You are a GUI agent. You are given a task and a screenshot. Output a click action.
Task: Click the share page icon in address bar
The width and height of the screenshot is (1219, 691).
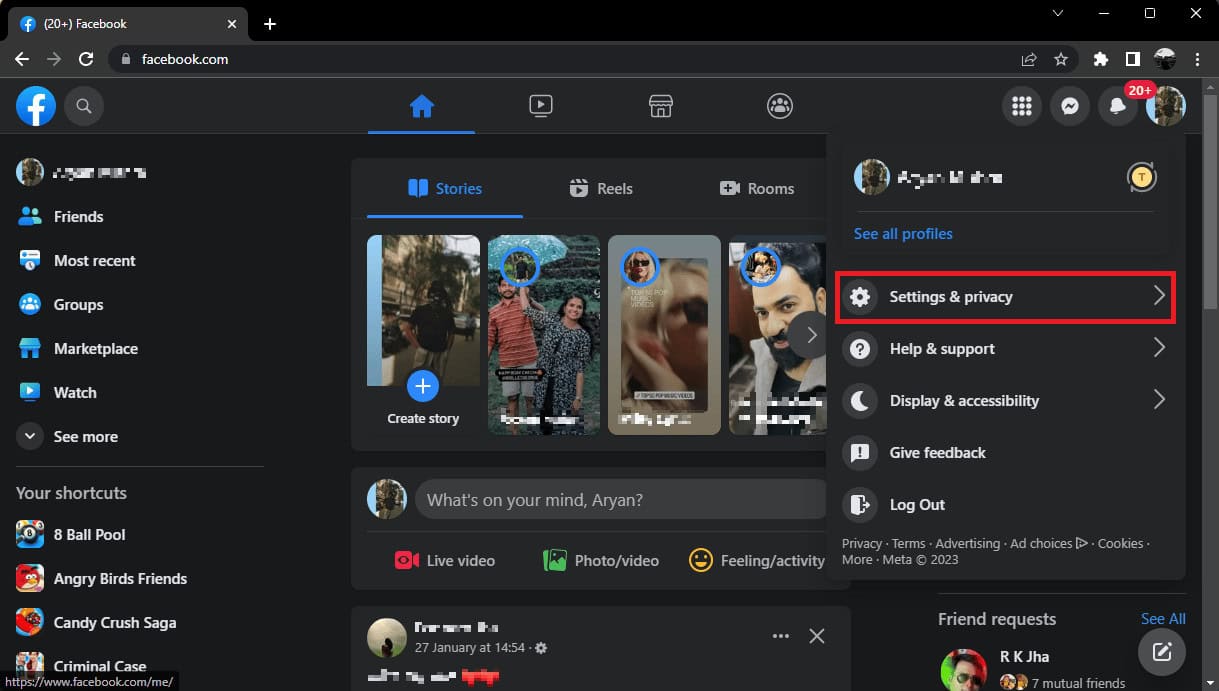[x=1029, y=59]
